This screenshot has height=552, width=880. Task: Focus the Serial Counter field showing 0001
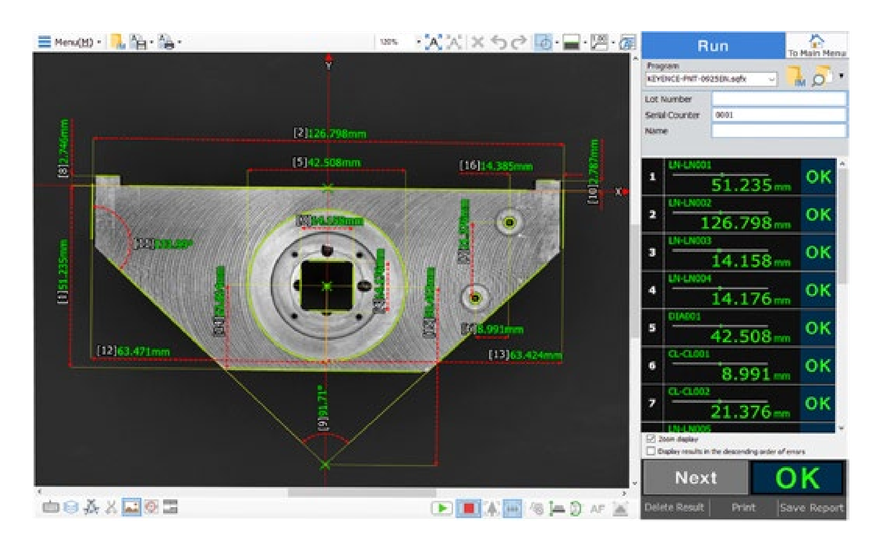pos(779,114)
